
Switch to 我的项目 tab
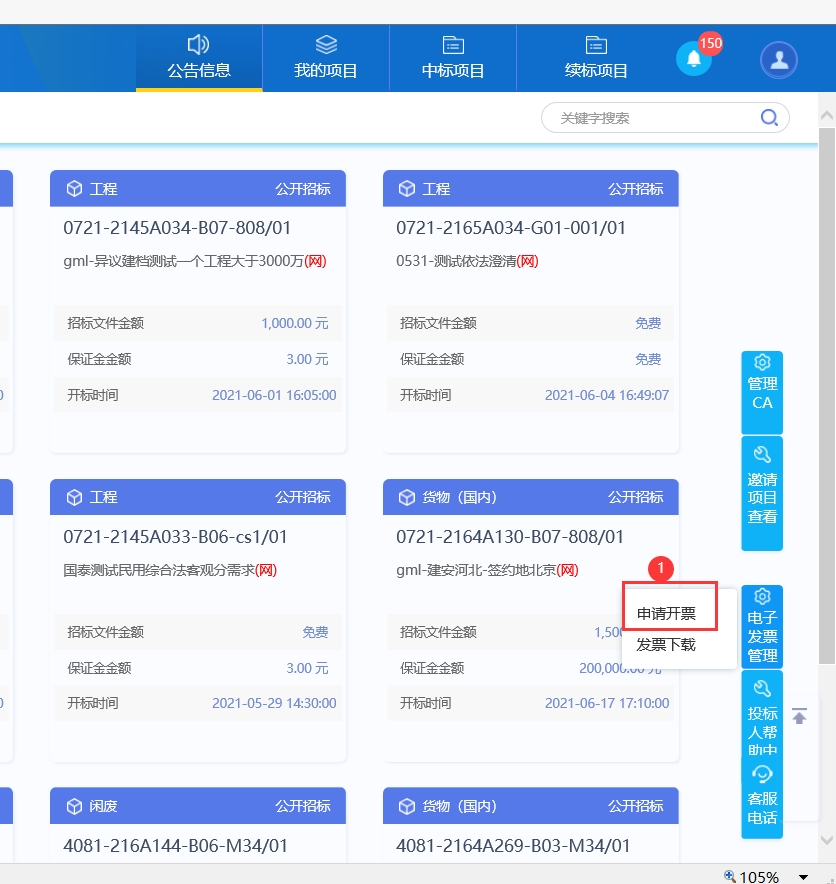click(325, 59)
